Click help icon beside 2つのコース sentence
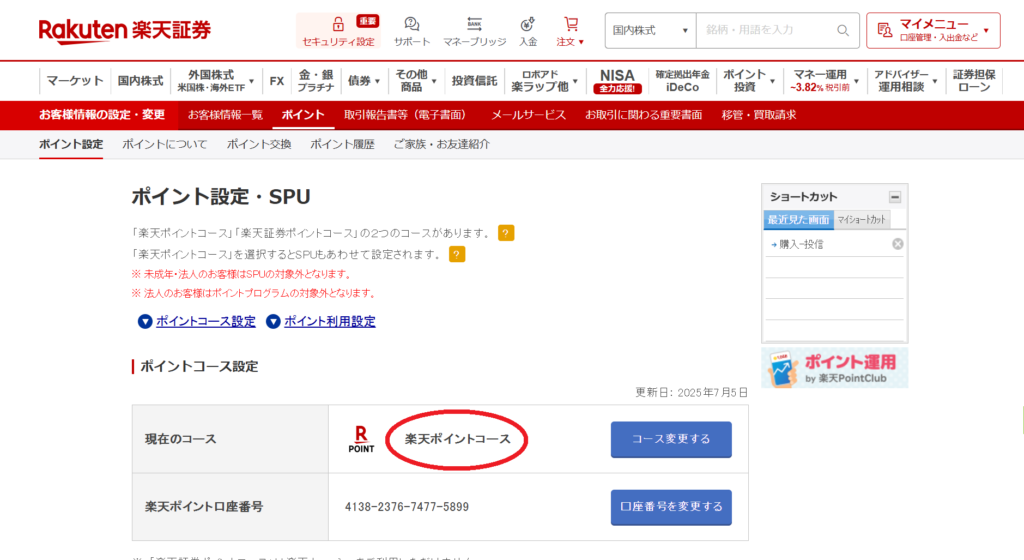The image size is (1024, 560). point(505,233)
